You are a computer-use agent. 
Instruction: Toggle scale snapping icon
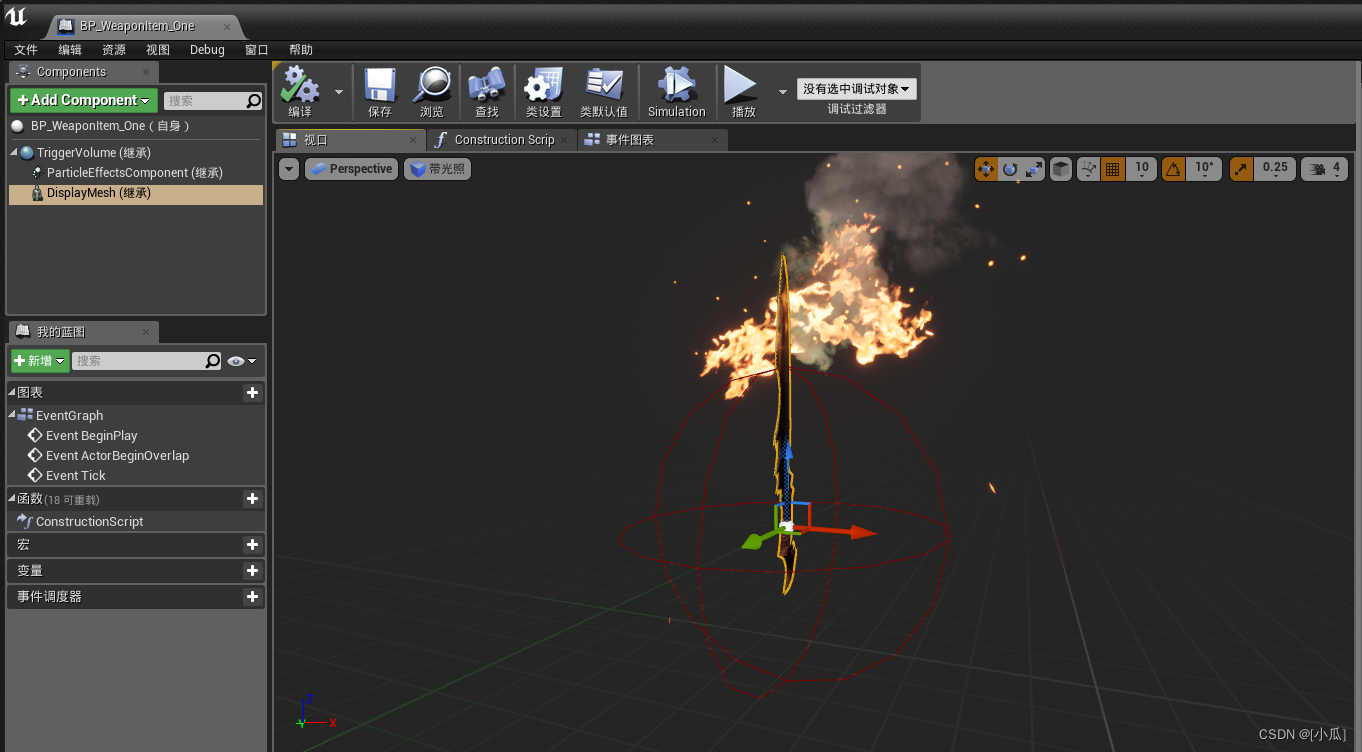1241,169
